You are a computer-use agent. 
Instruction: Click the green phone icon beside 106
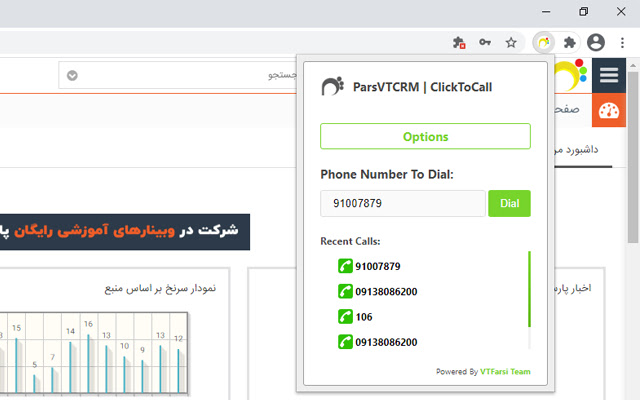[345, 317]
